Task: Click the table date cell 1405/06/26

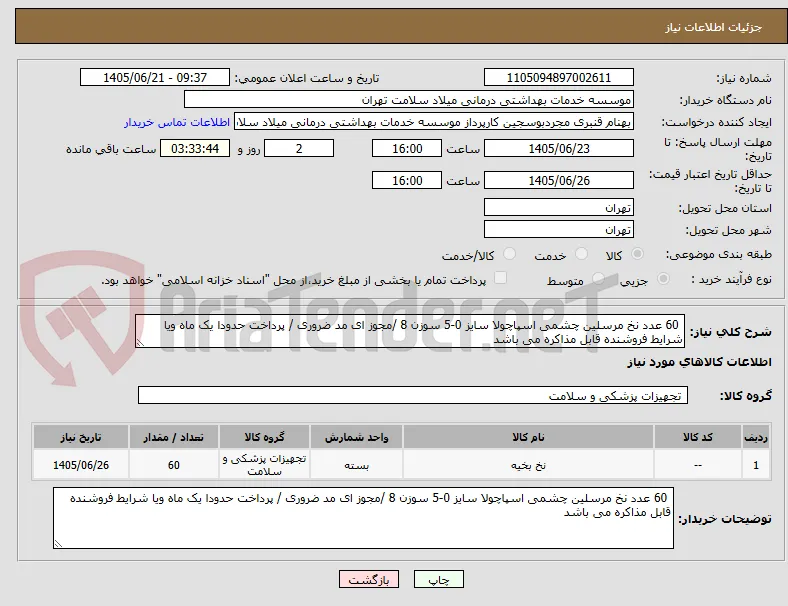Action: coord(81,465)
